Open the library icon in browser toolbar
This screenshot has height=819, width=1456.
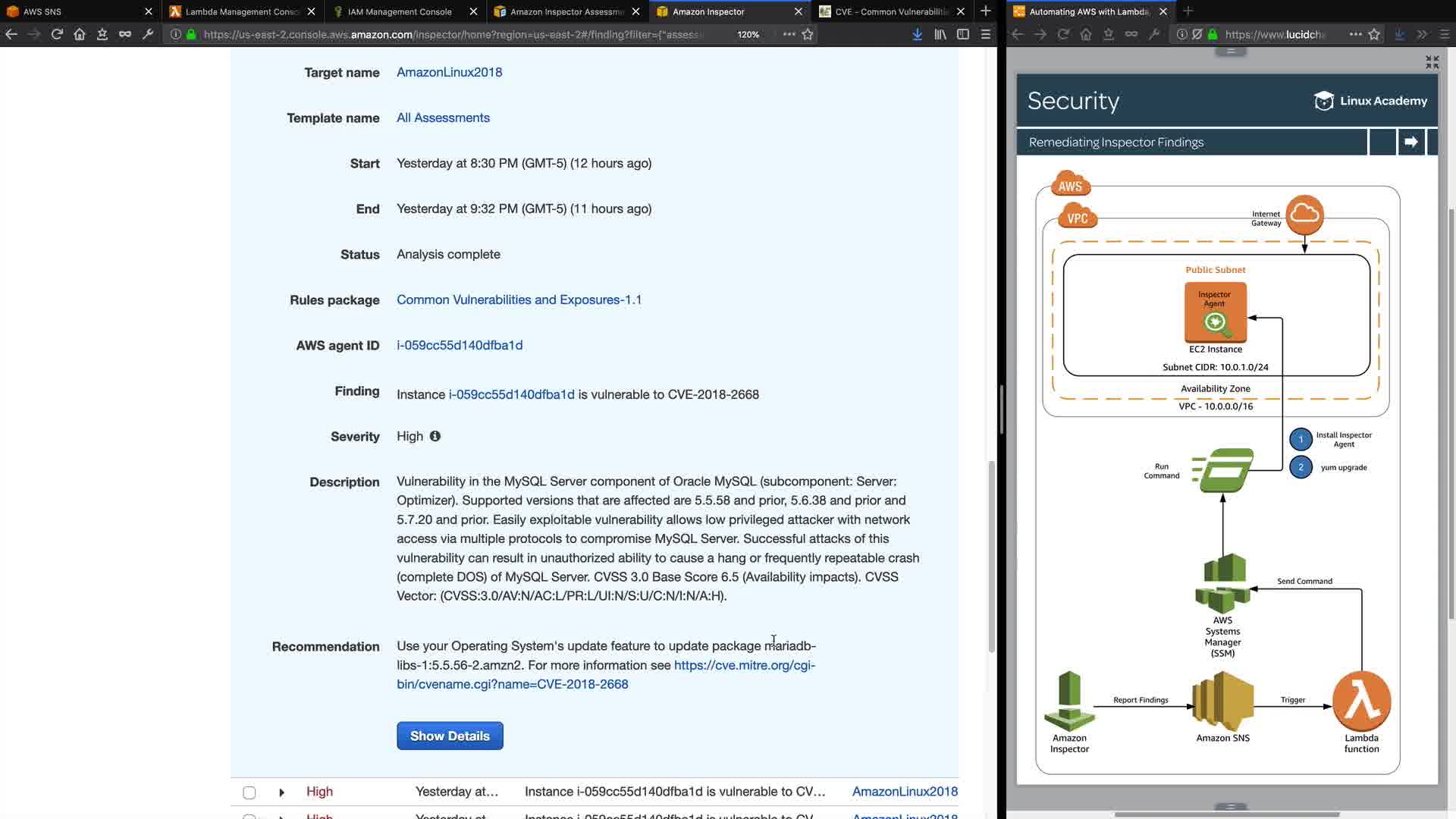coord(940,34)
